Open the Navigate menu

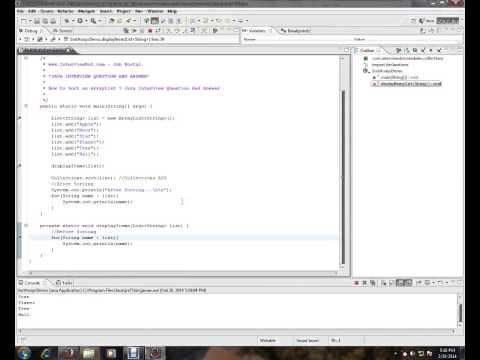tap(86, 11)
